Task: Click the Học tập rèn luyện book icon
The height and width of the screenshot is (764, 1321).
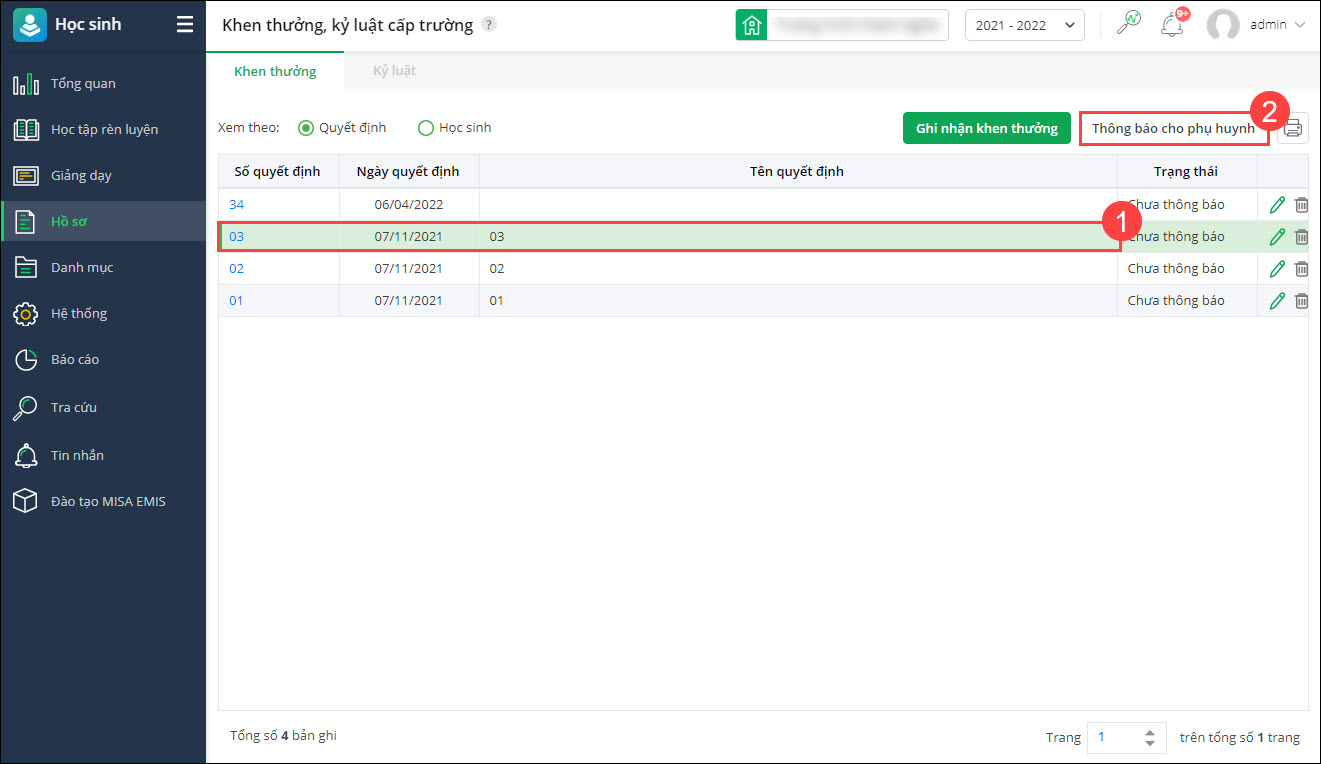Action: pyautogui.click(x=26, y=130)
